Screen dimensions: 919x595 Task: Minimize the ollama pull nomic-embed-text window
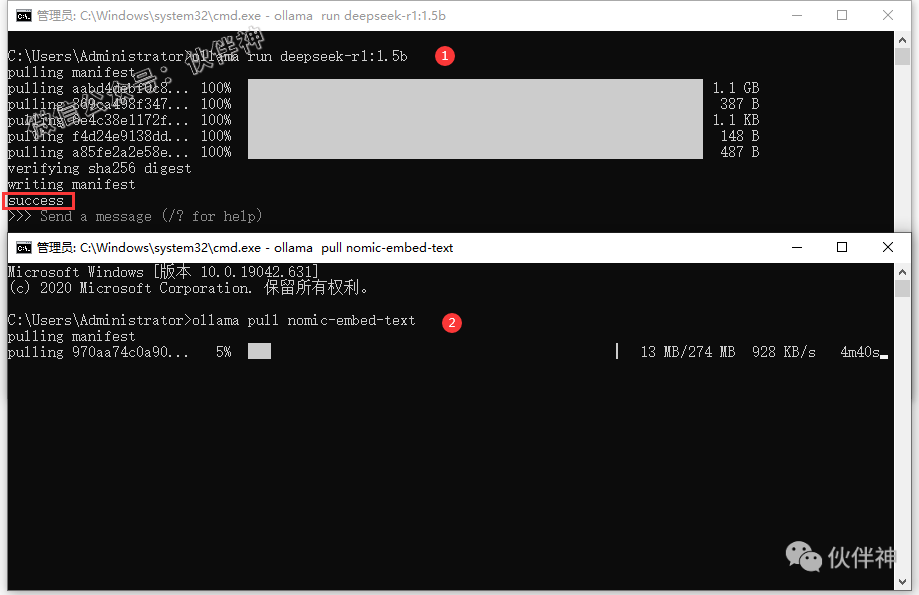click(x=797, y=247)
